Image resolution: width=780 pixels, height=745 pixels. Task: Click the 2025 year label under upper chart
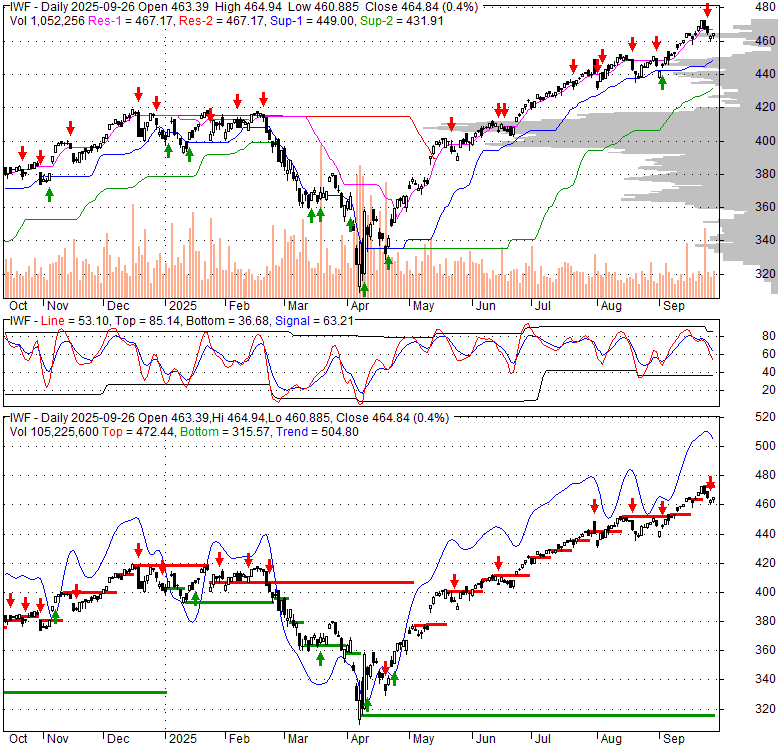coord(183,306)
